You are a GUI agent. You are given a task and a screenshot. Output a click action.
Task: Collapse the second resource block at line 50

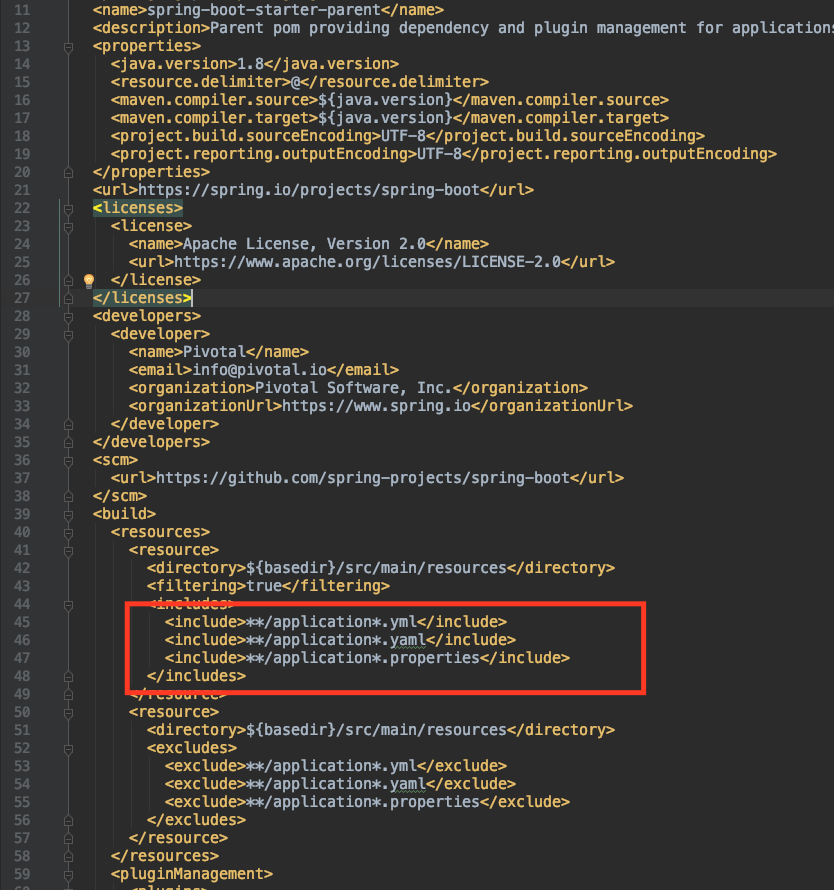point(67,711)
